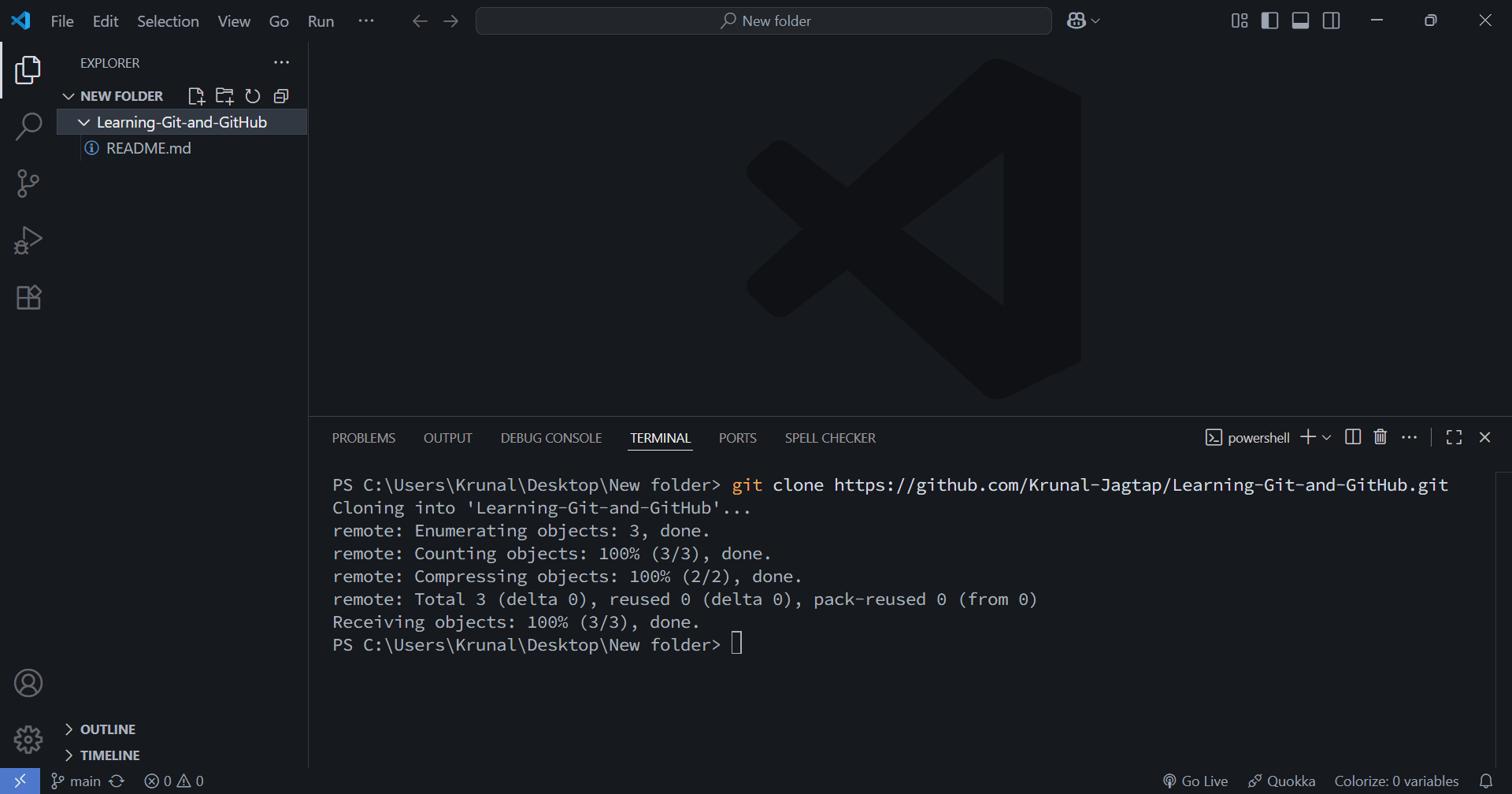Click the command center search field
The image size is (1512, 794).
click(x=764, y=21)
